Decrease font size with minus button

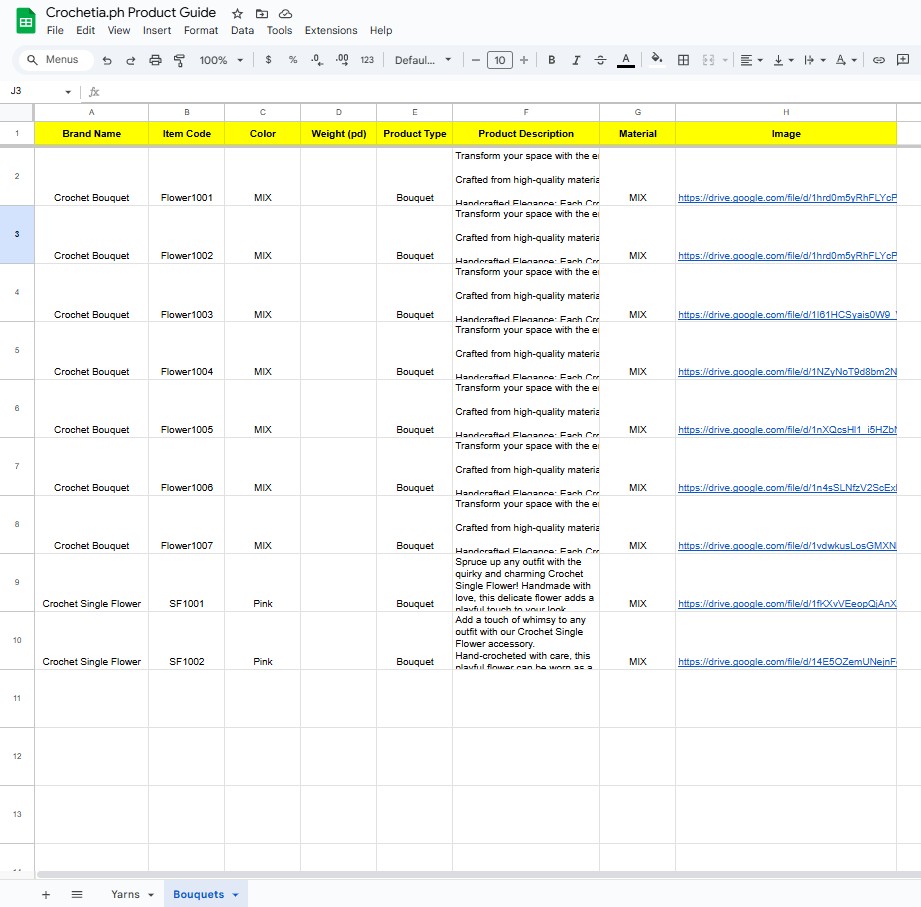[476, 60]
